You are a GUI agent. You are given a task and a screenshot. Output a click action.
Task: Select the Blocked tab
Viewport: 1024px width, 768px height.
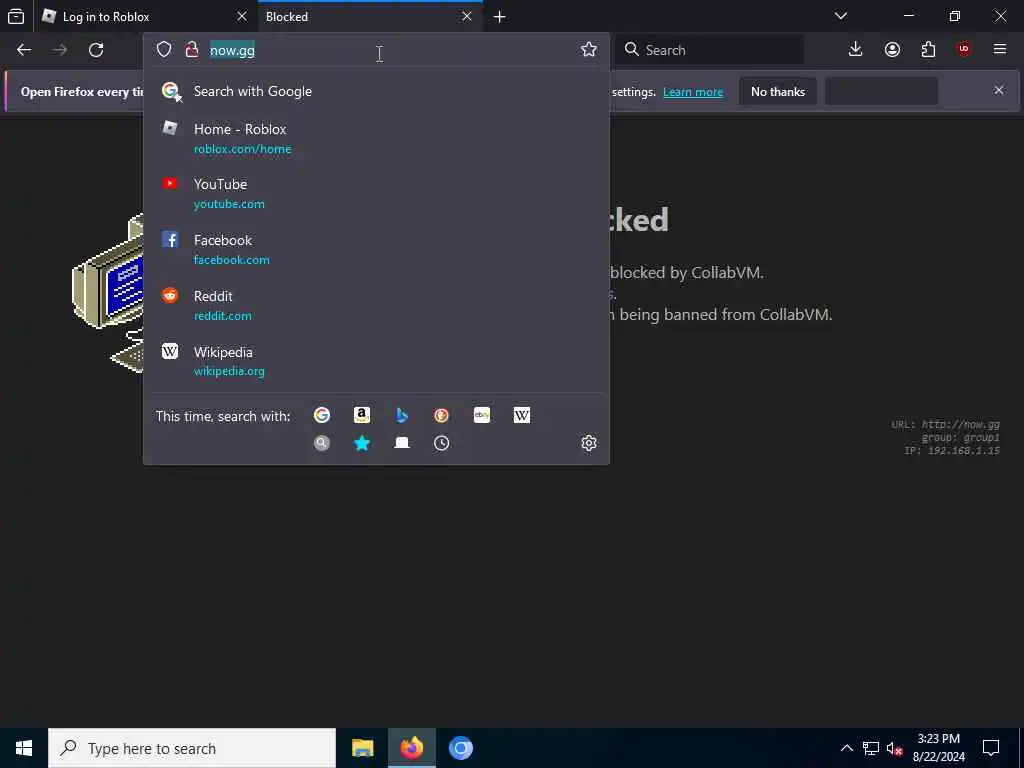tap(370, 16)
